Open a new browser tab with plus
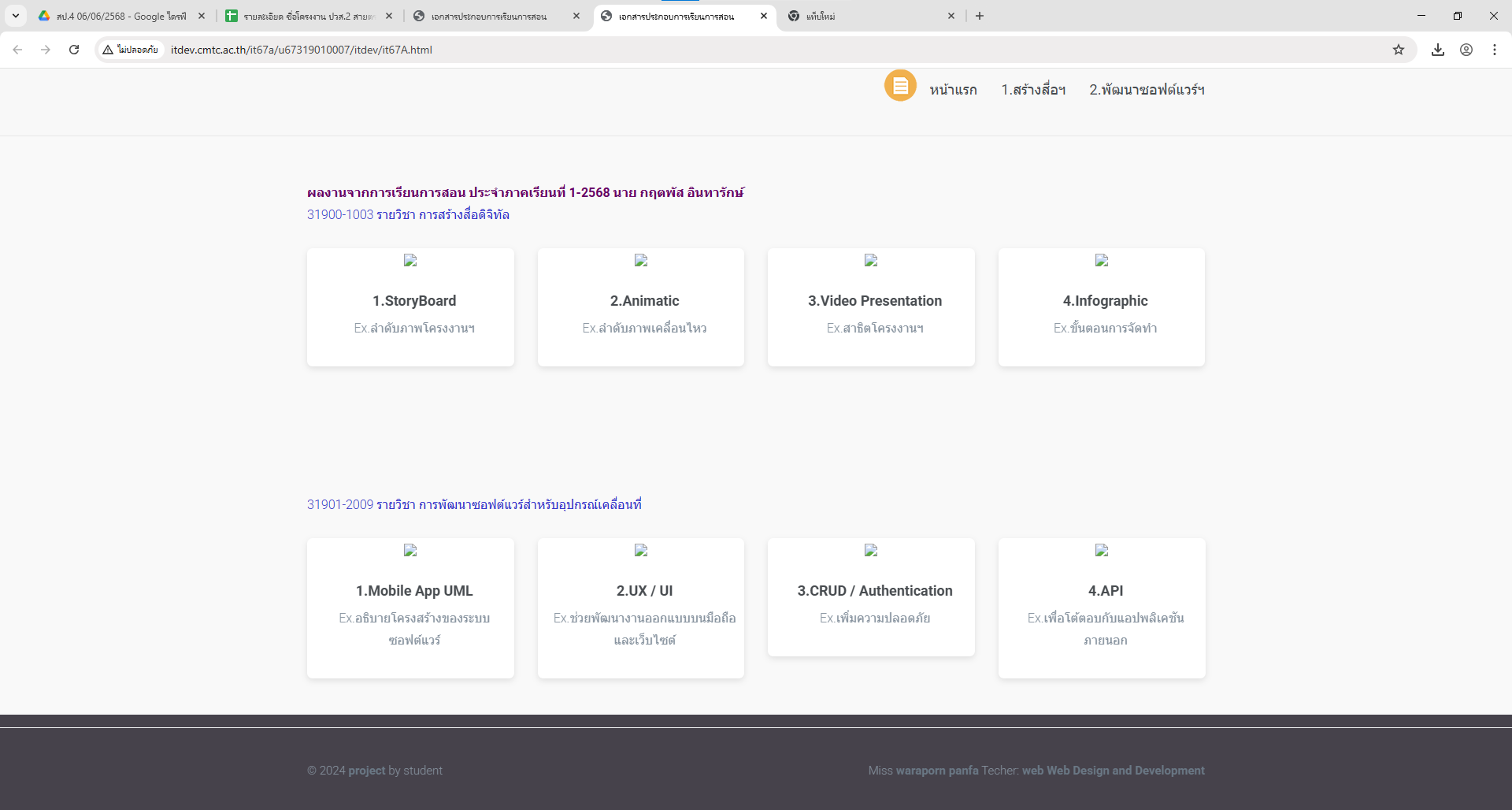This screenshot has height=810, width=1512. pyautogui.click(x=979, y=16)
